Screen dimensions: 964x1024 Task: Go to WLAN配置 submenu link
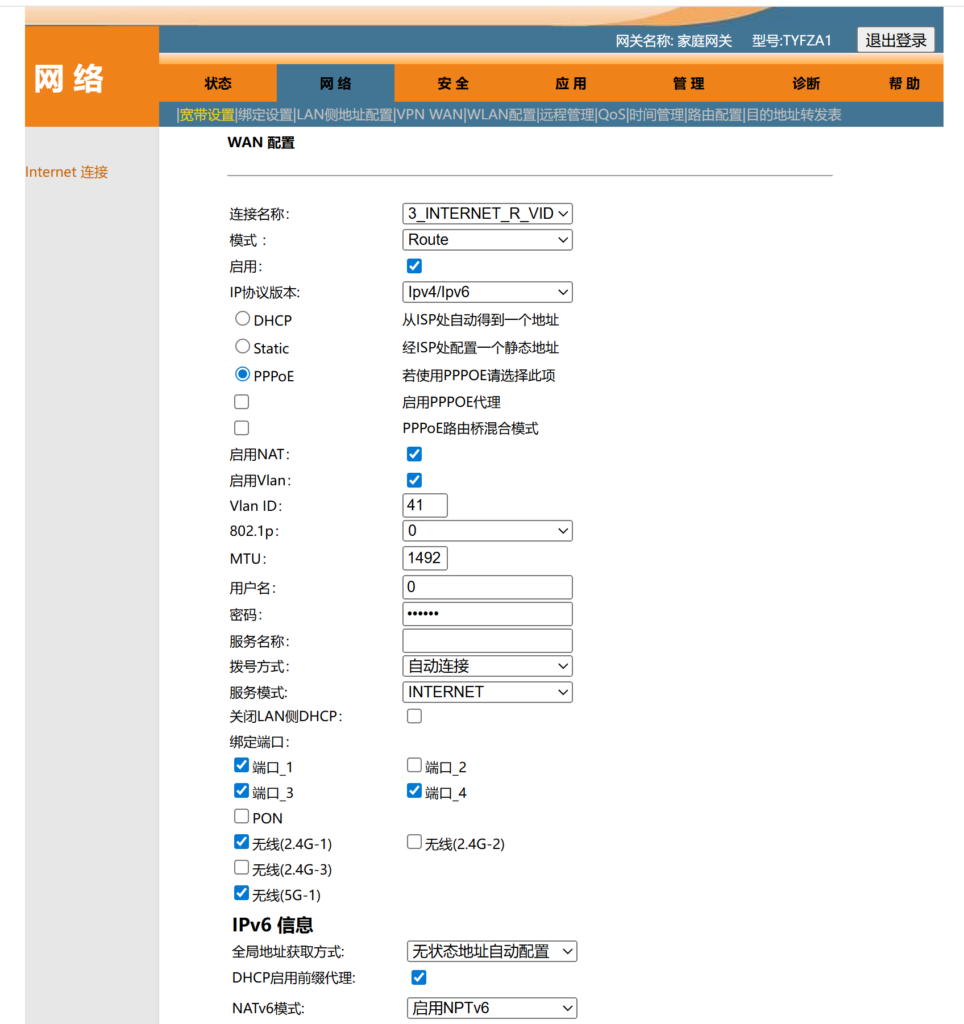[502, 115]
